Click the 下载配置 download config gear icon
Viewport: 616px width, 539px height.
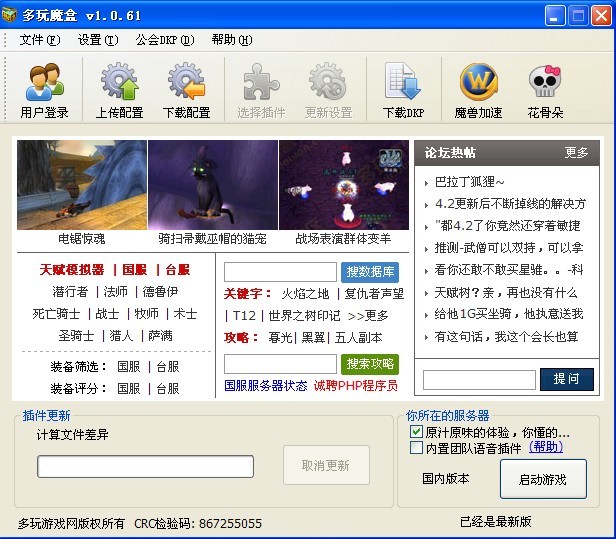pos(187,81)
